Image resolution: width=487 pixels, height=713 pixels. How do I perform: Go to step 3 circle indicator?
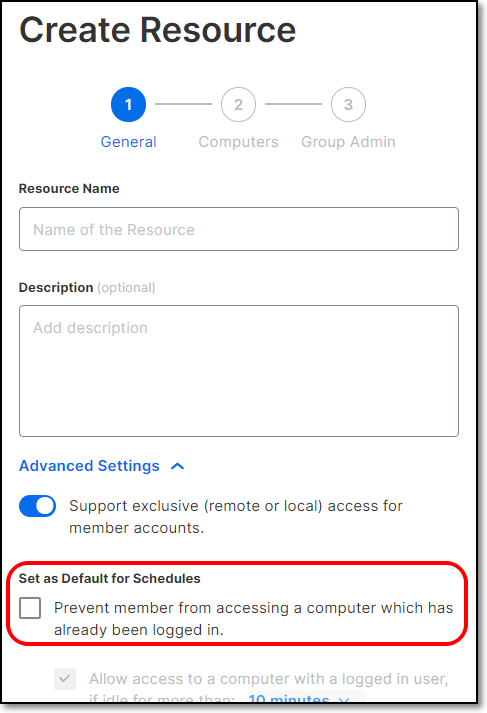(348, 105)
